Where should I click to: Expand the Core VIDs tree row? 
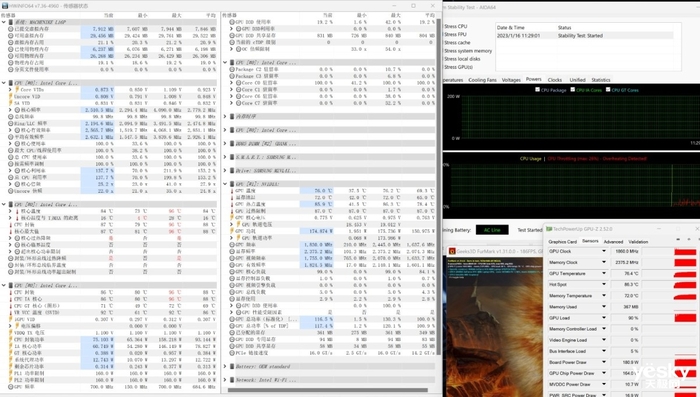click(x=10, y=90)
